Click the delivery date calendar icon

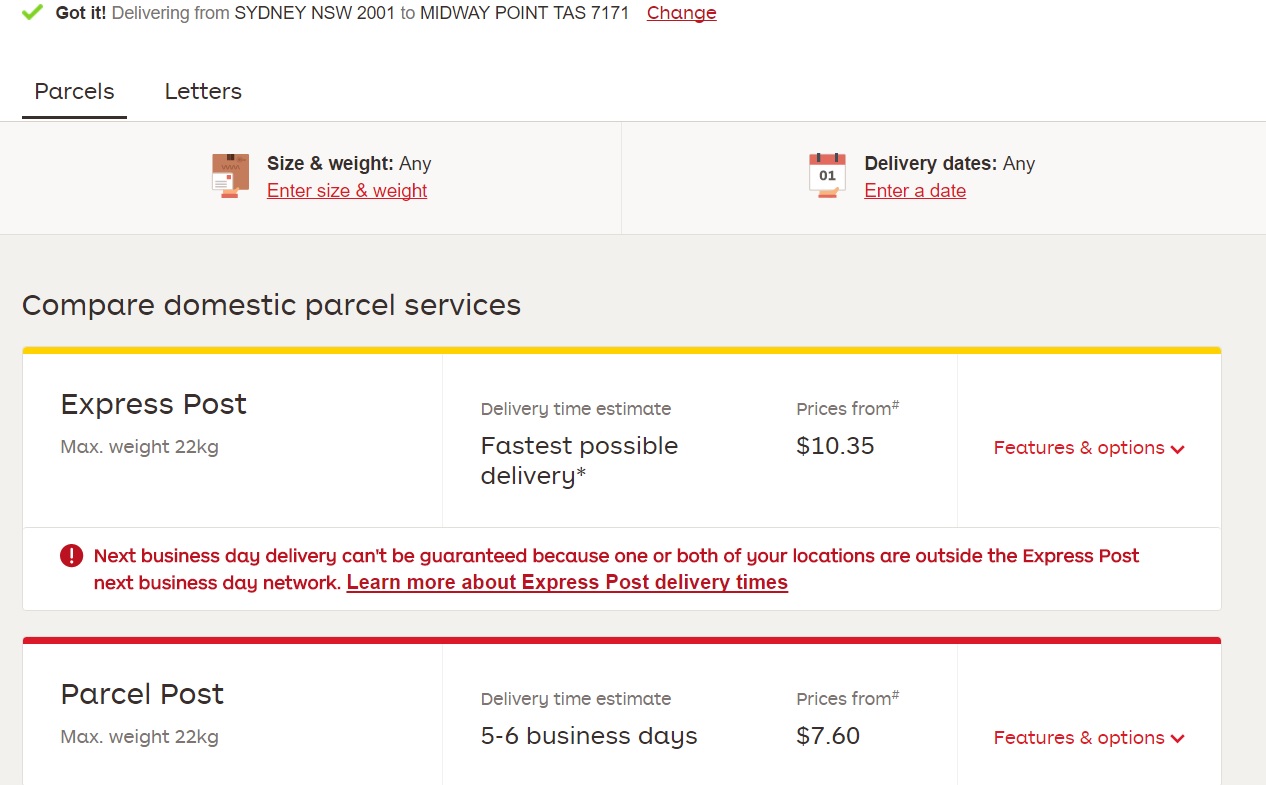click(826, 175)
